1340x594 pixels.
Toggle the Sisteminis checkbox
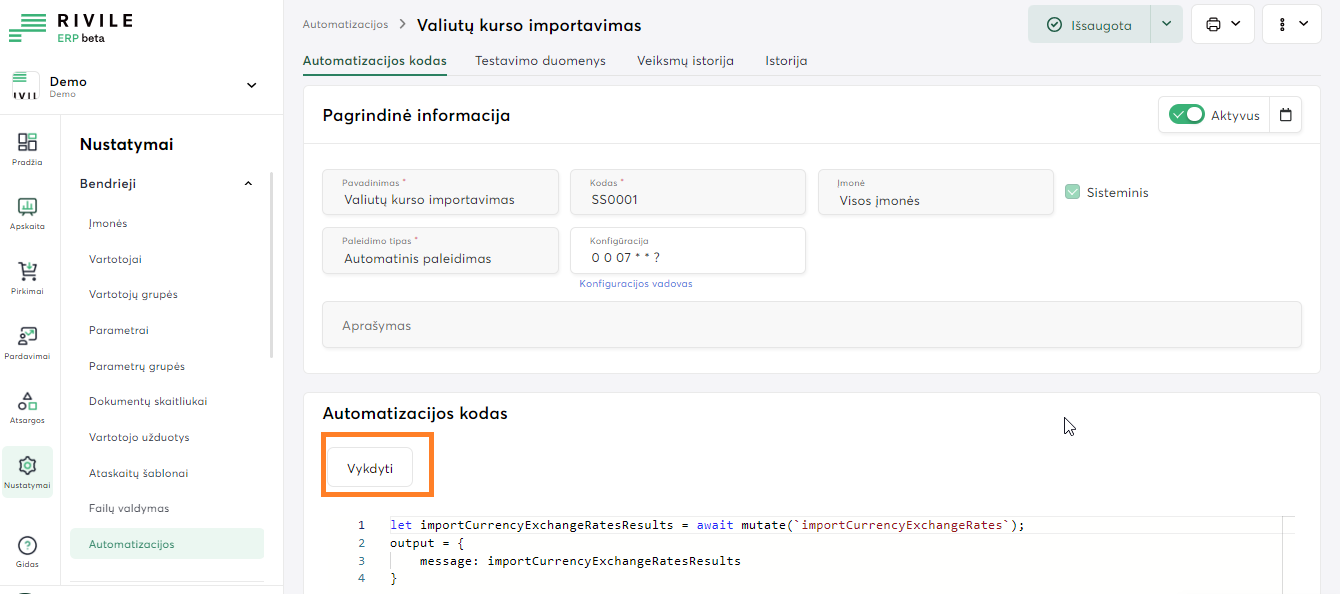click(x=1073, y=192)
